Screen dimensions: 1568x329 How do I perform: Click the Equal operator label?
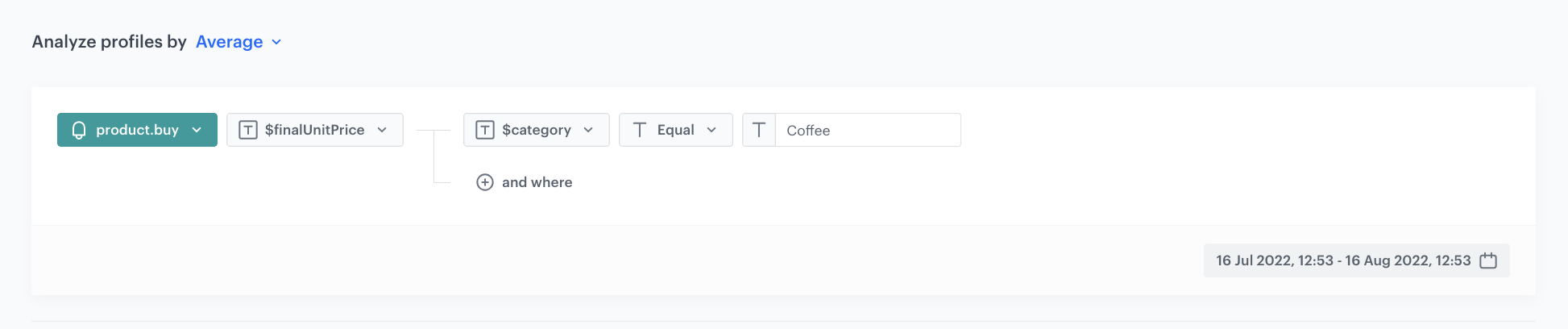(675, 130)
